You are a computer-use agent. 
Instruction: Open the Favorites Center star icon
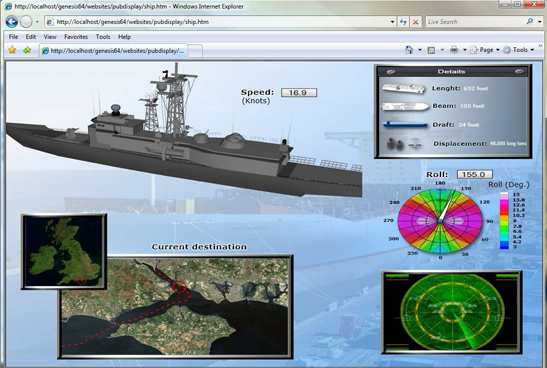12,50
